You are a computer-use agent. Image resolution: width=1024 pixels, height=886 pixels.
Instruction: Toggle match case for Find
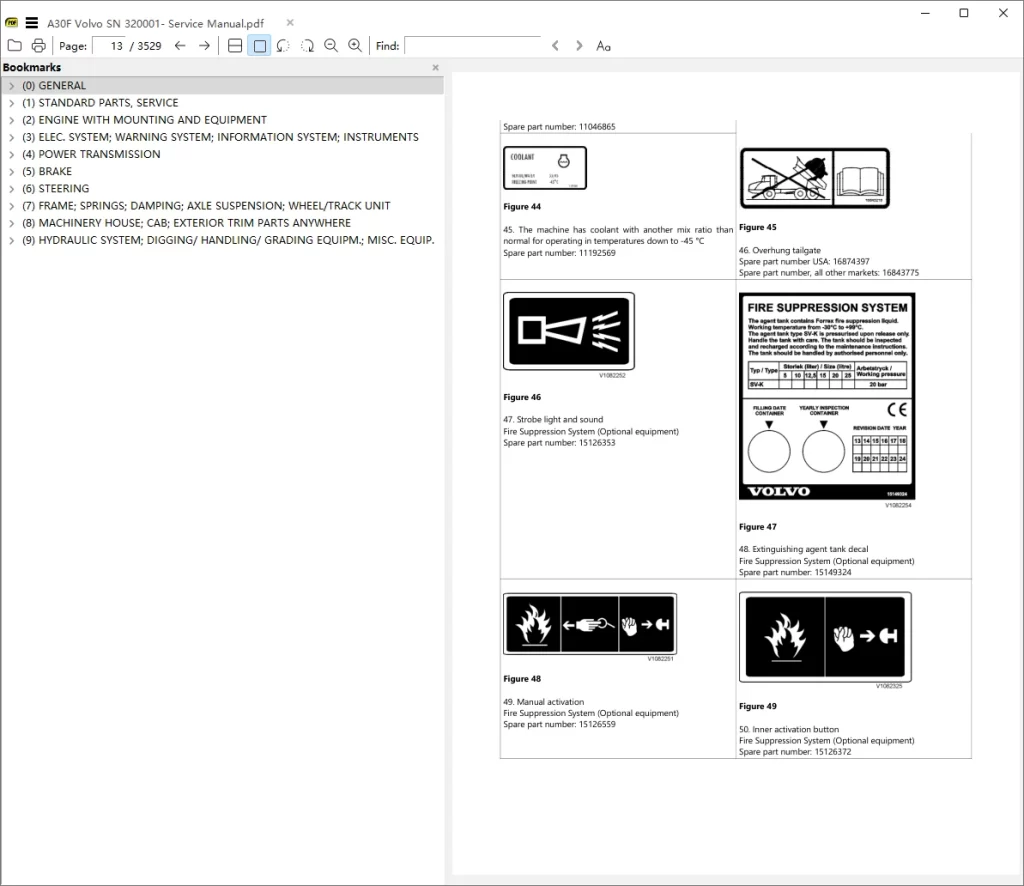point(603,46)
